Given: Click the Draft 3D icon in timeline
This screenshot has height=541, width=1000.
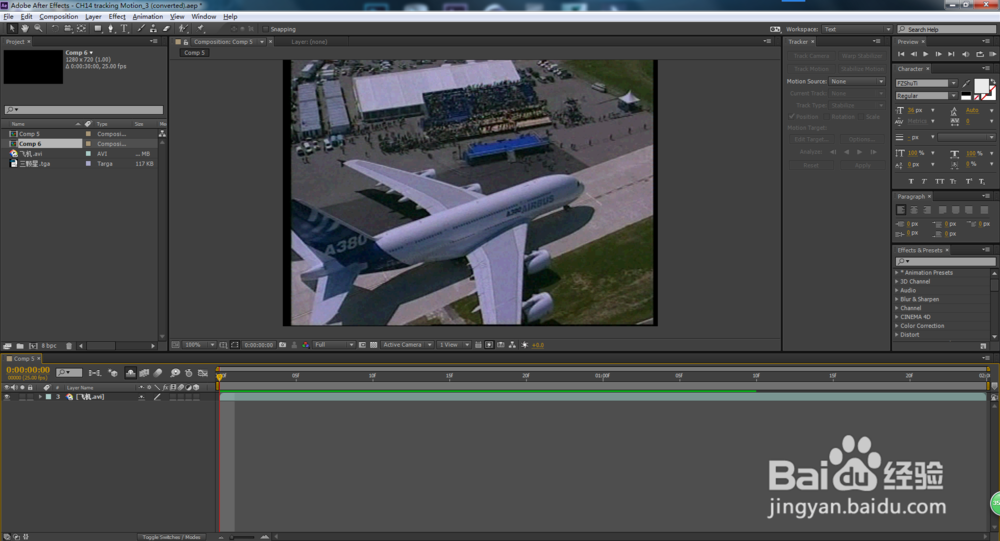Looking at the screenshot, I should pyautogui.click(x=113, y=373).
